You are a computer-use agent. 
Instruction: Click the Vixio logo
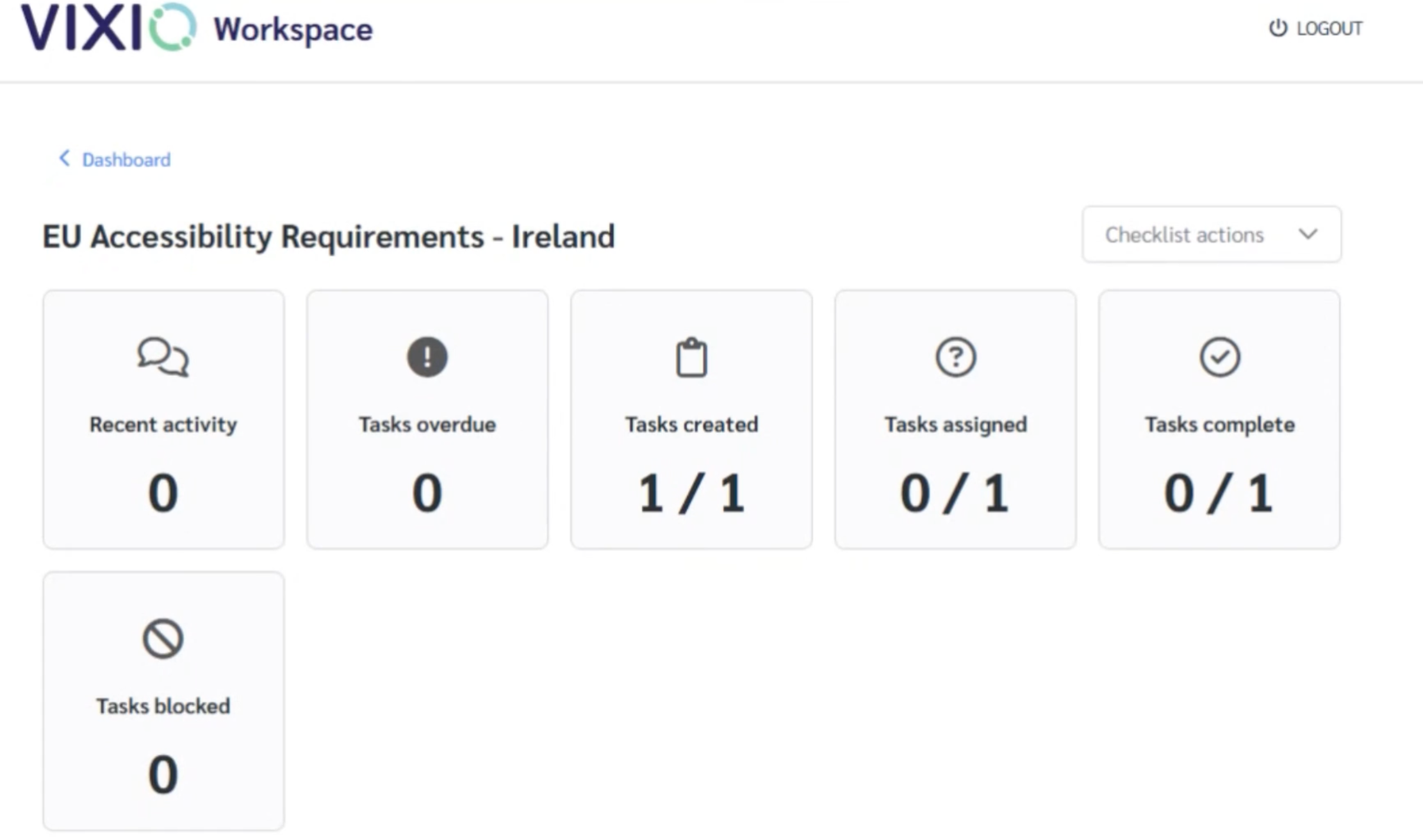(x=108, y=28)
